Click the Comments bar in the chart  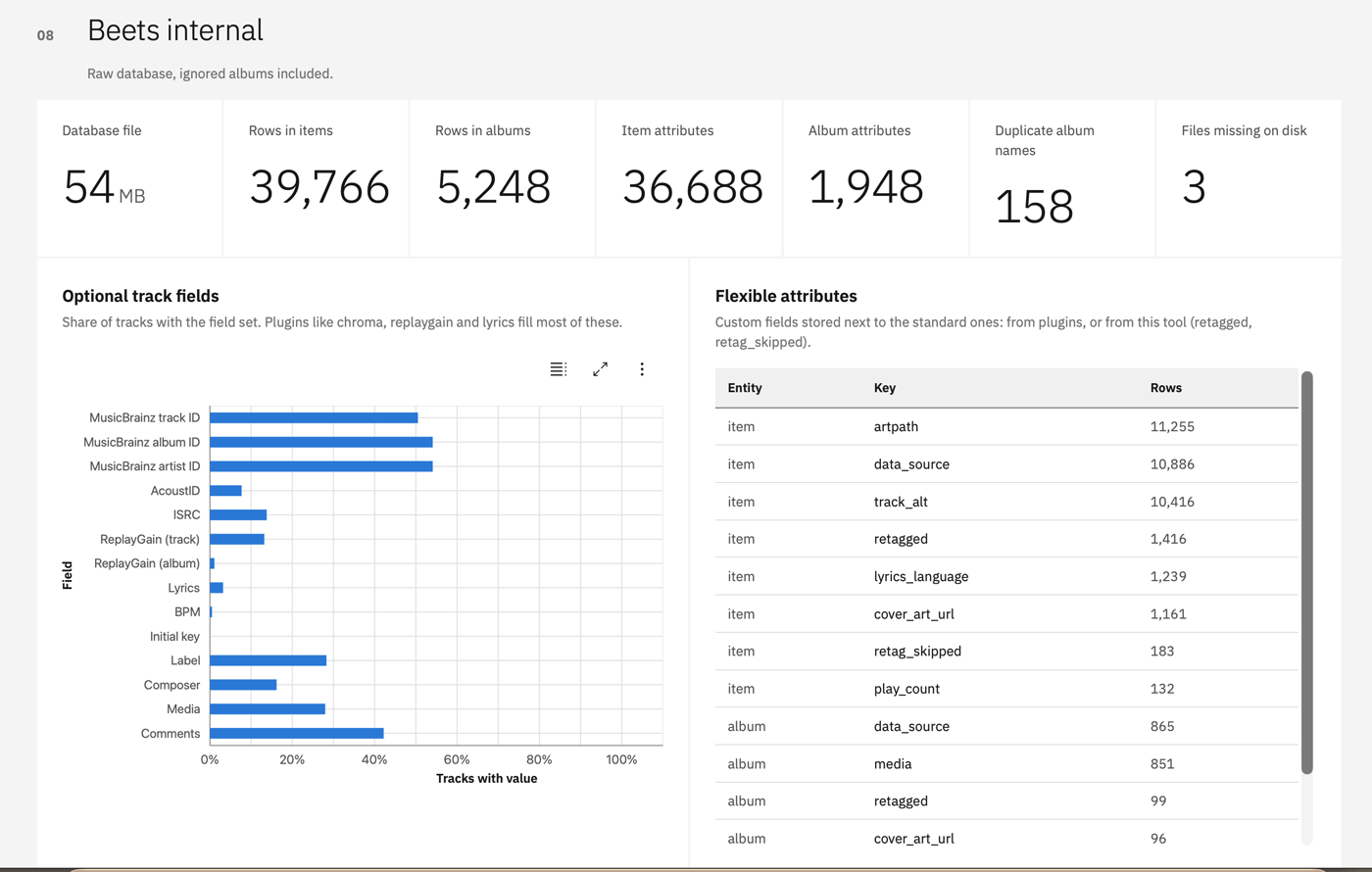coord(297,733)
